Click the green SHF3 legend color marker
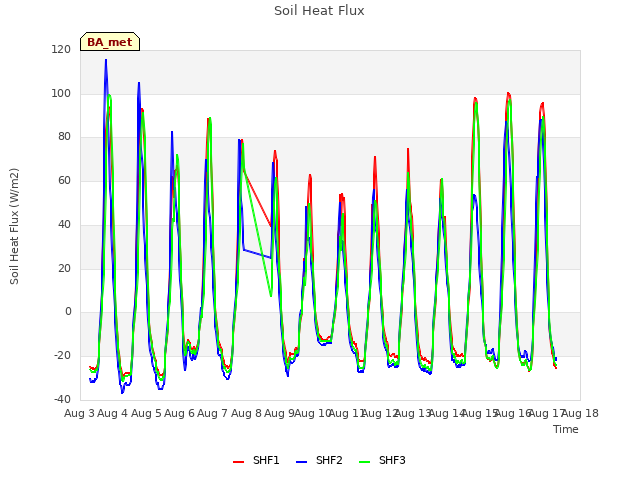 pos(364,462)
